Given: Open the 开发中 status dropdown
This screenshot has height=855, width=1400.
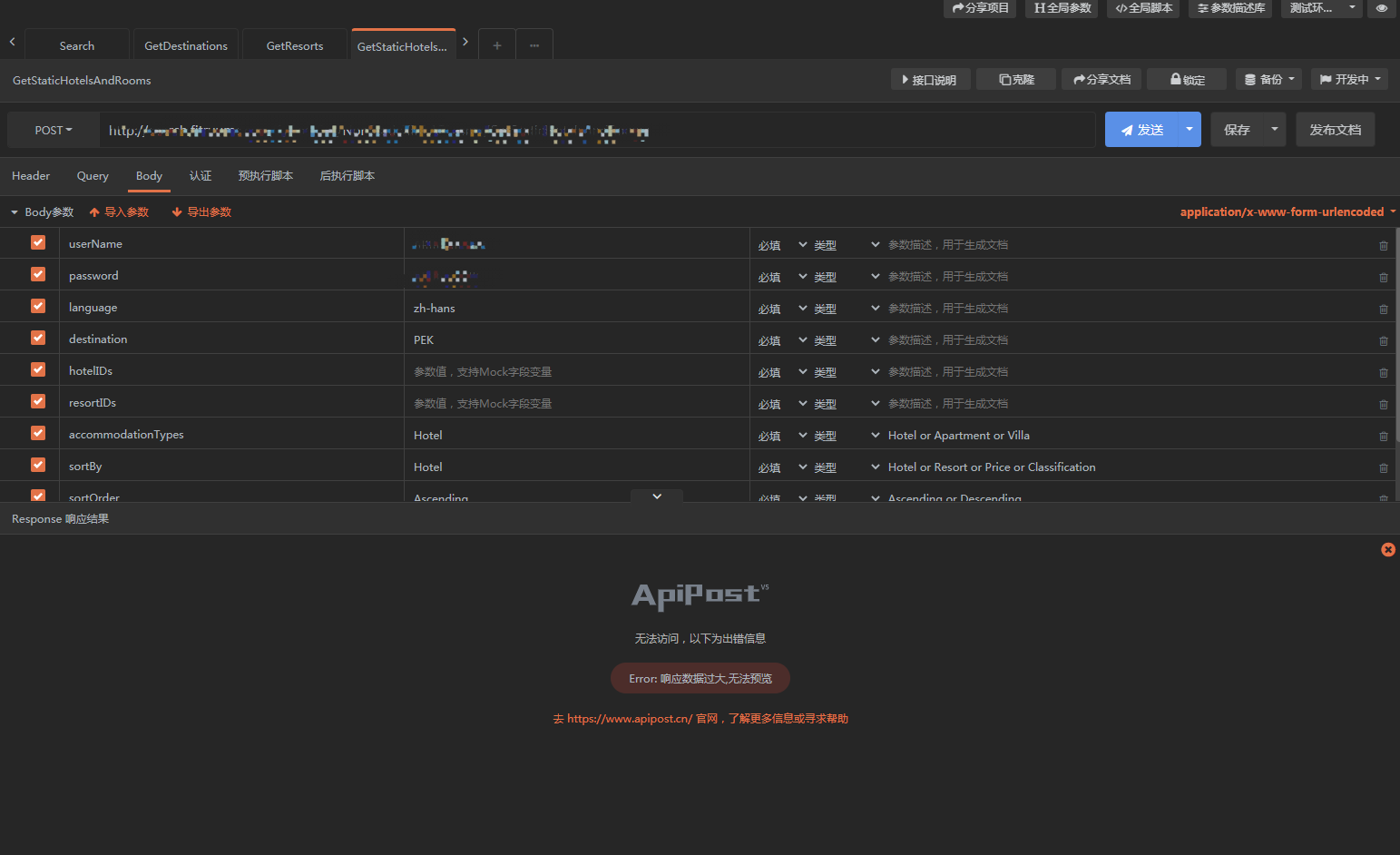Looking at the screenshot, I should click(1349, 80).
